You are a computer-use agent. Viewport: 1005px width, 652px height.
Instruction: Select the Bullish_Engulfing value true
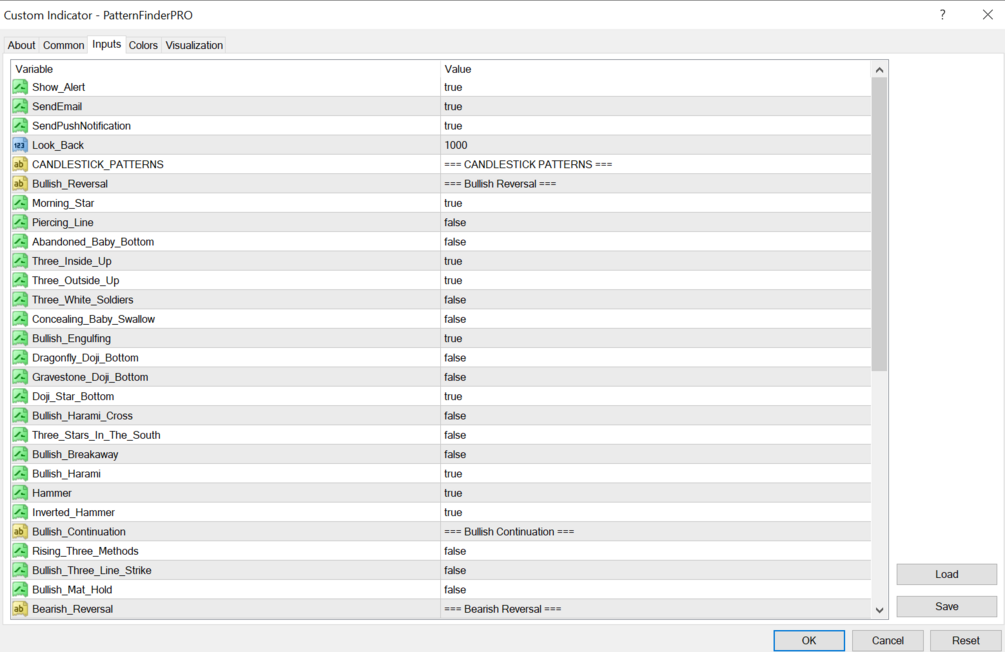(453, 338)
